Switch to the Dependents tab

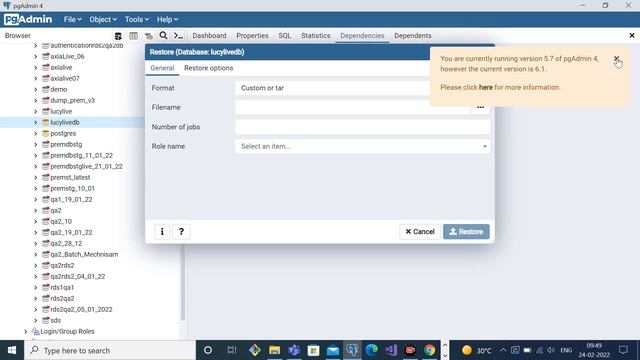click(413, 36)
